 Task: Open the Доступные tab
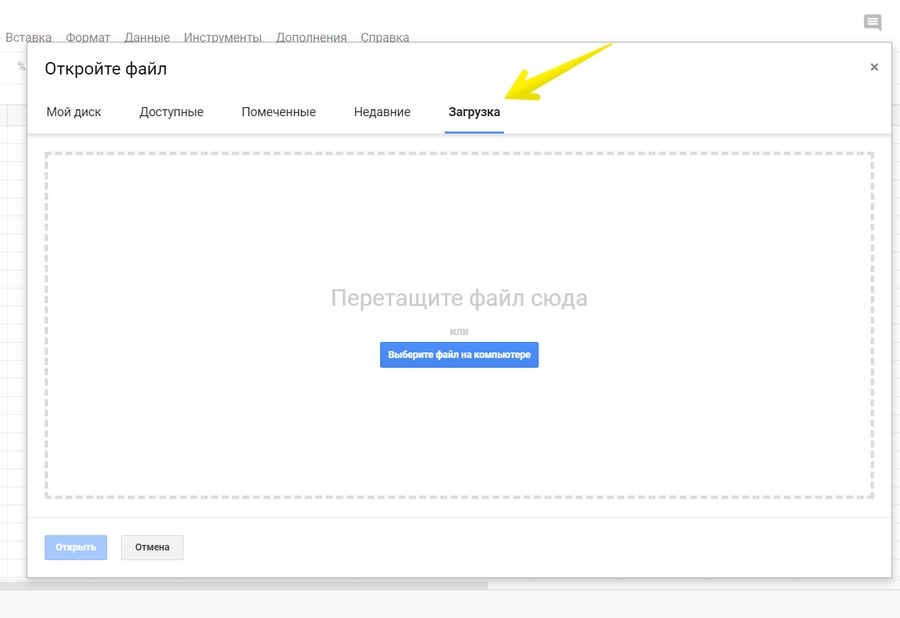pyautogui.click(x=171, y=112)
